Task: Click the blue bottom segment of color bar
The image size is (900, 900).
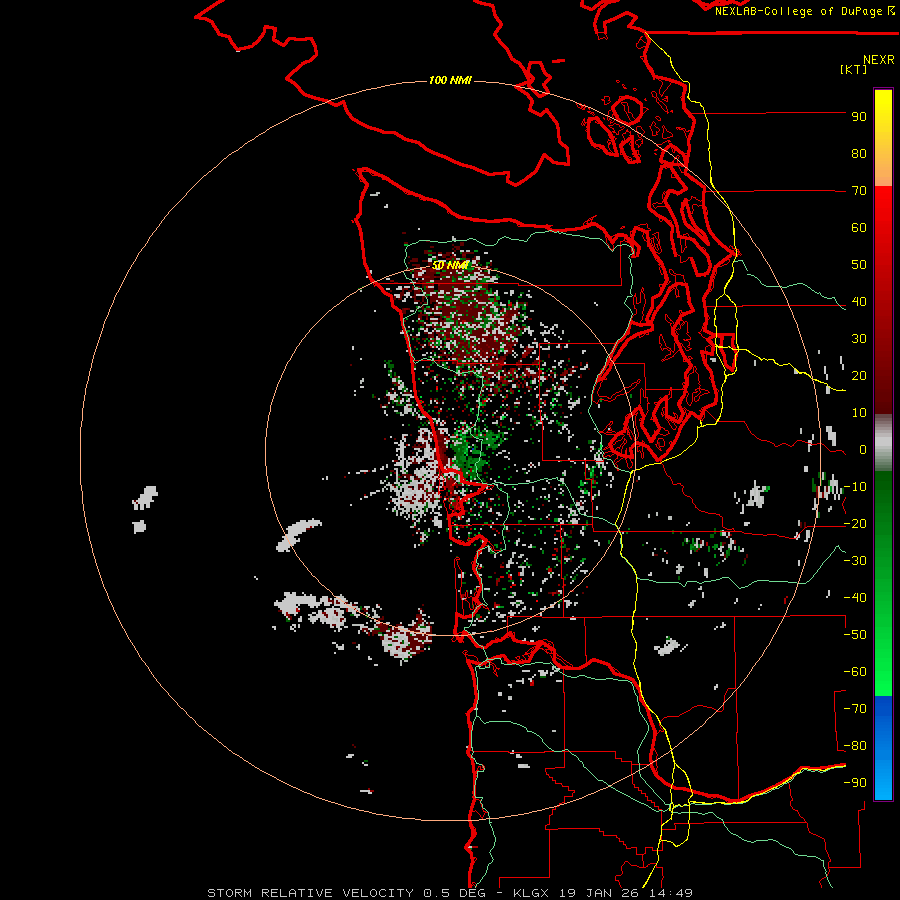Action: [x=883, y=748]
